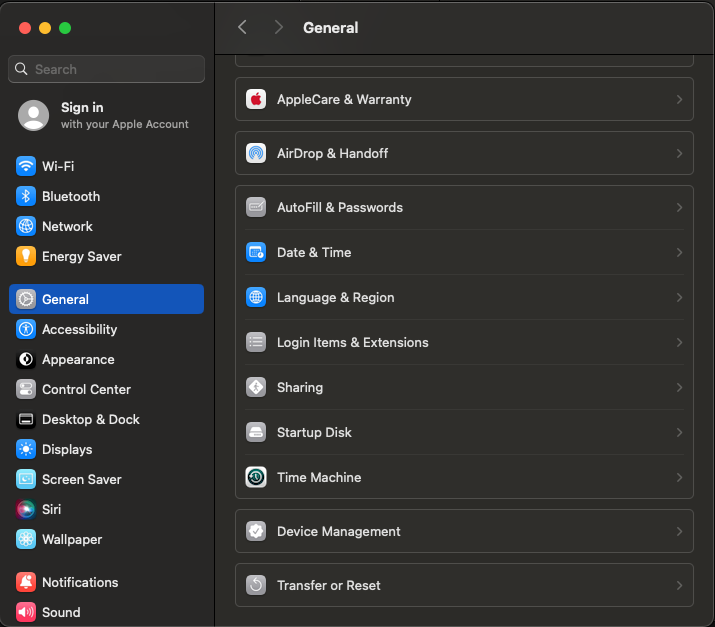Go forward with the right arrow
This screenshot has height=627, width=715.
point(279,27)
